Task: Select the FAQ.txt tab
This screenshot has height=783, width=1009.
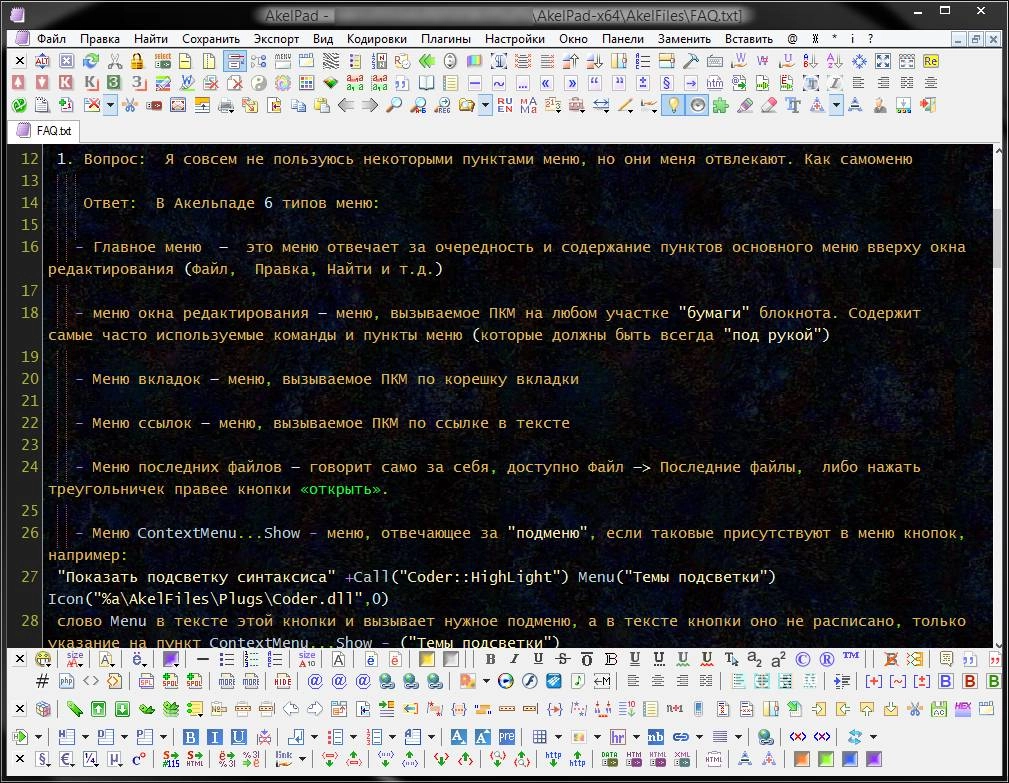Action: tap(44, 131)
